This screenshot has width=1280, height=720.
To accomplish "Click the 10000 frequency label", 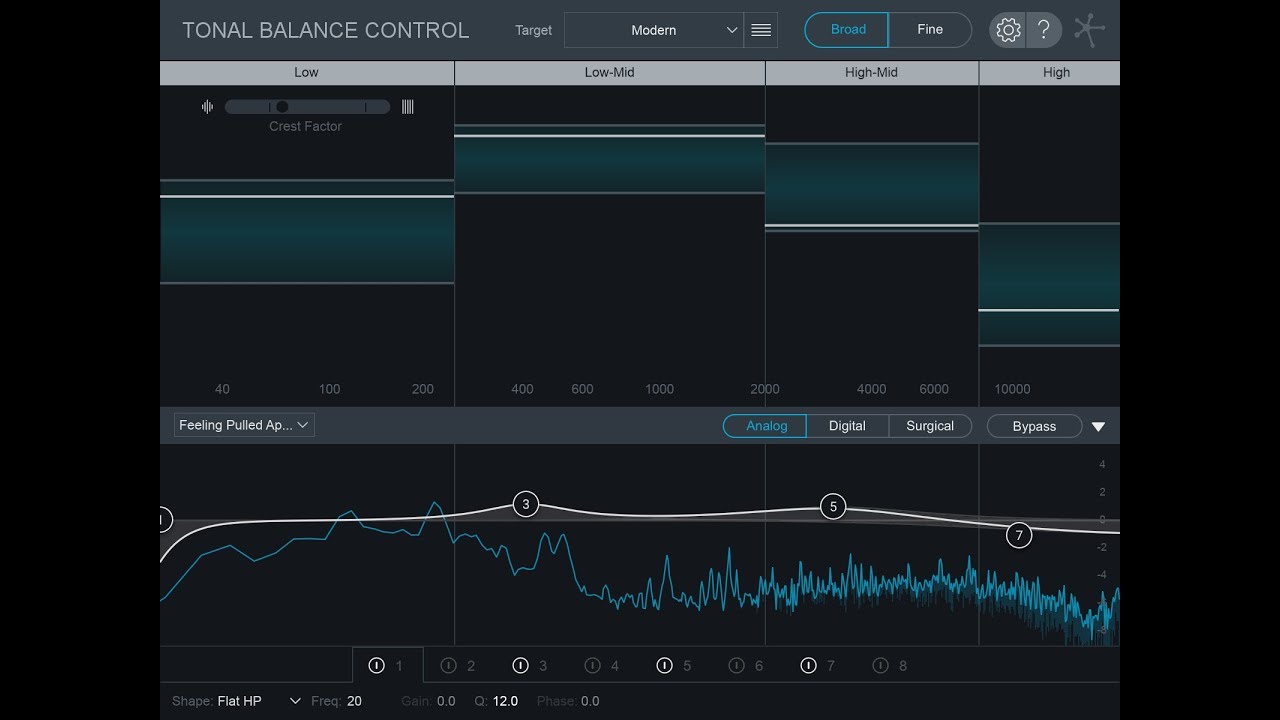I will tap(1012, 389).
